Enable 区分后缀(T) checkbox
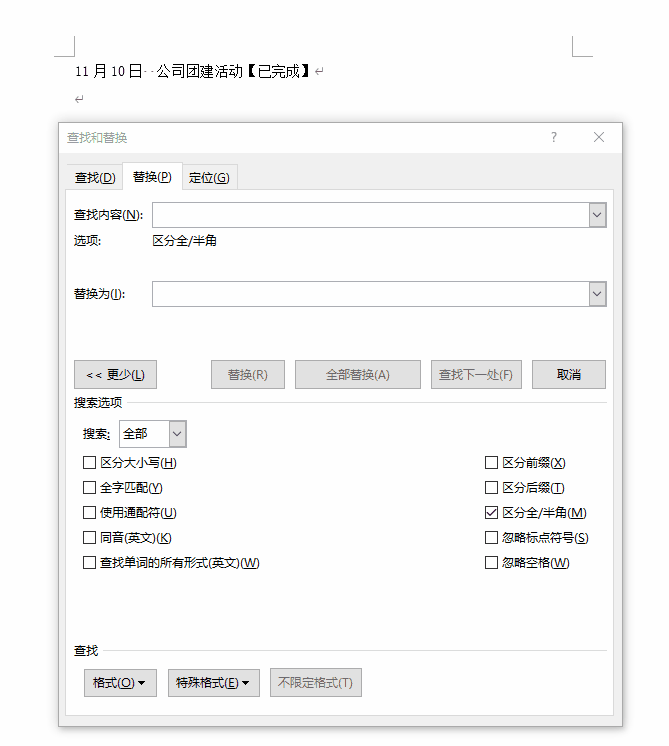The width and height of the screenshot is (669, 746). point(491,488)
